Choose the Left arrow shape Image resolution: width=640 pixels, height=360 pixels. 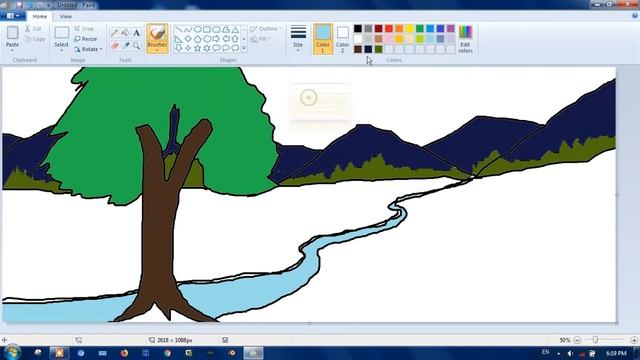pyautogui.click(x=226, y=39)
